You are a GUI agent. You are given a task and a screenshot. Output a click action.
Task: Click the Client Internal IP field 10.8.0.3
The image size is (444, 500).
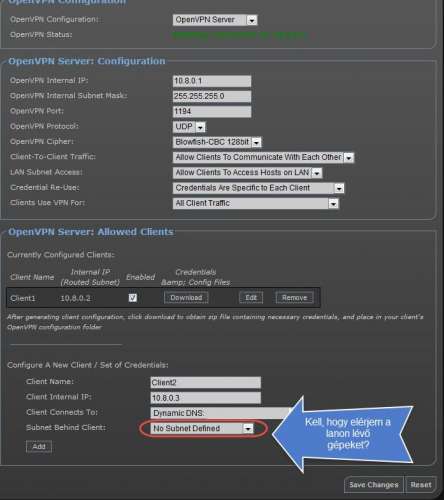click(x=205, y=398)
